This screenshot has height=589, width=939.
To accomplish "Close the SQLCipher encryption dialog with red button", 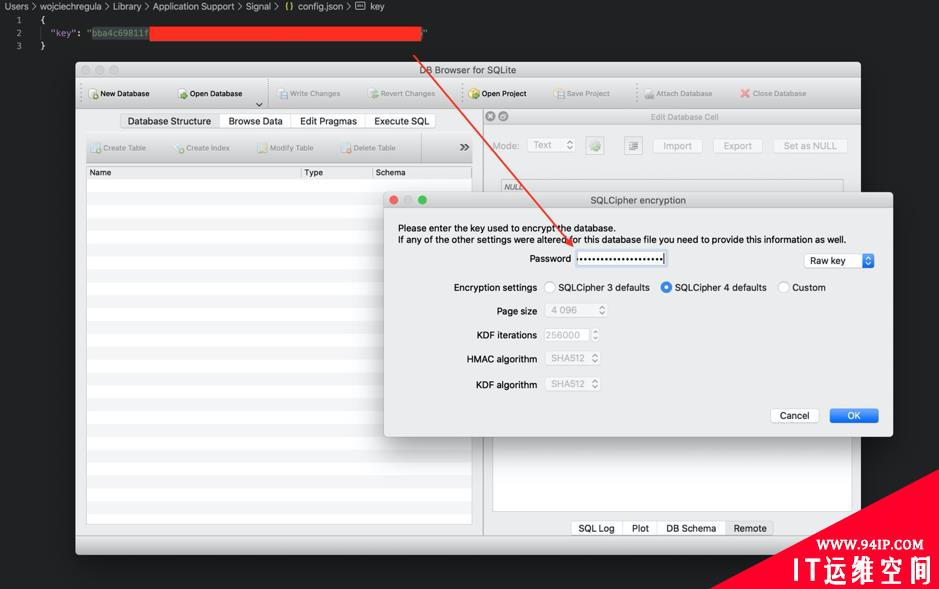I will click(x=393, y=200).
